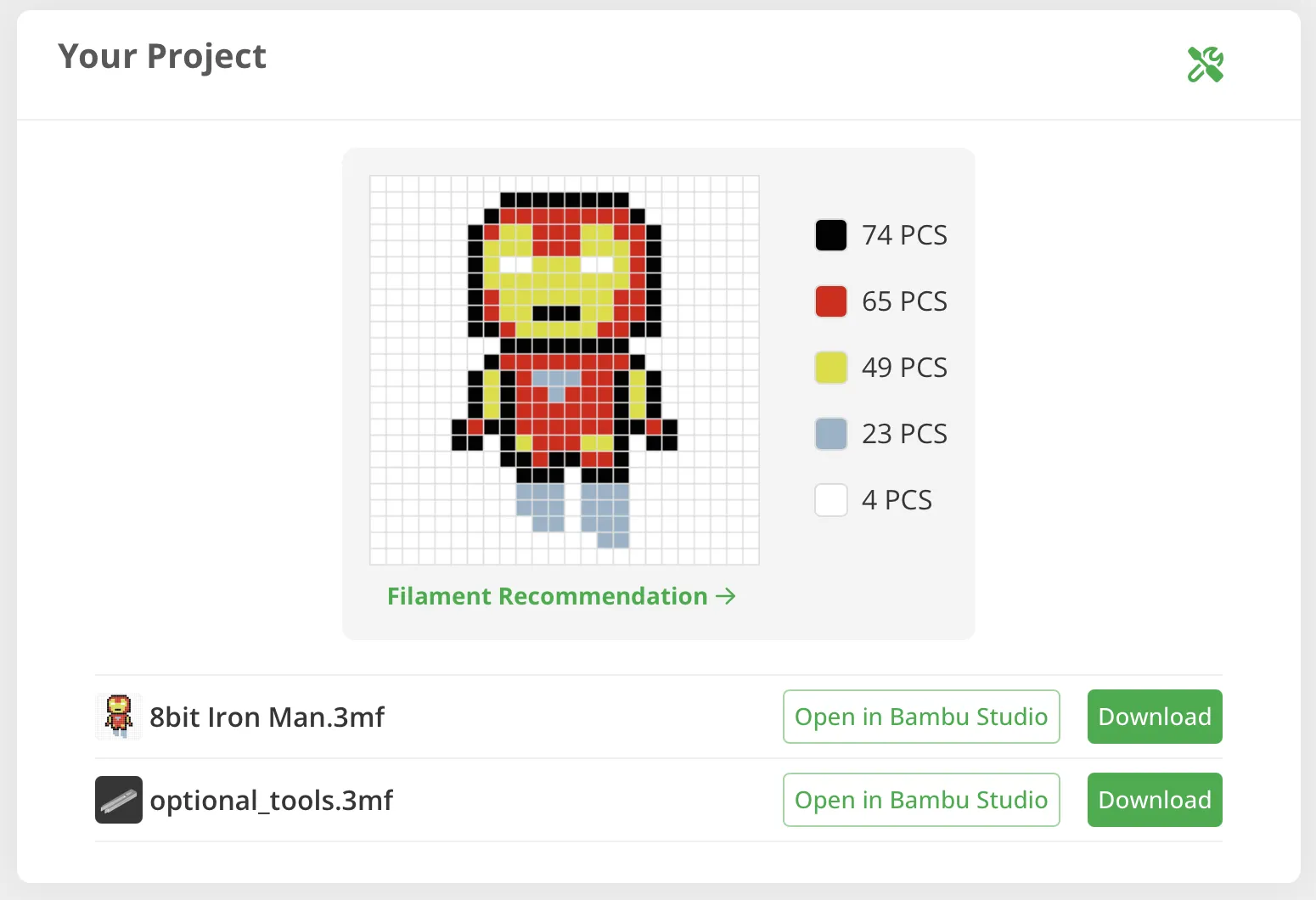Screen dimensions: 1316x900
Task: Click the green tools icon beside Your Project
Action: (1206, 65)
